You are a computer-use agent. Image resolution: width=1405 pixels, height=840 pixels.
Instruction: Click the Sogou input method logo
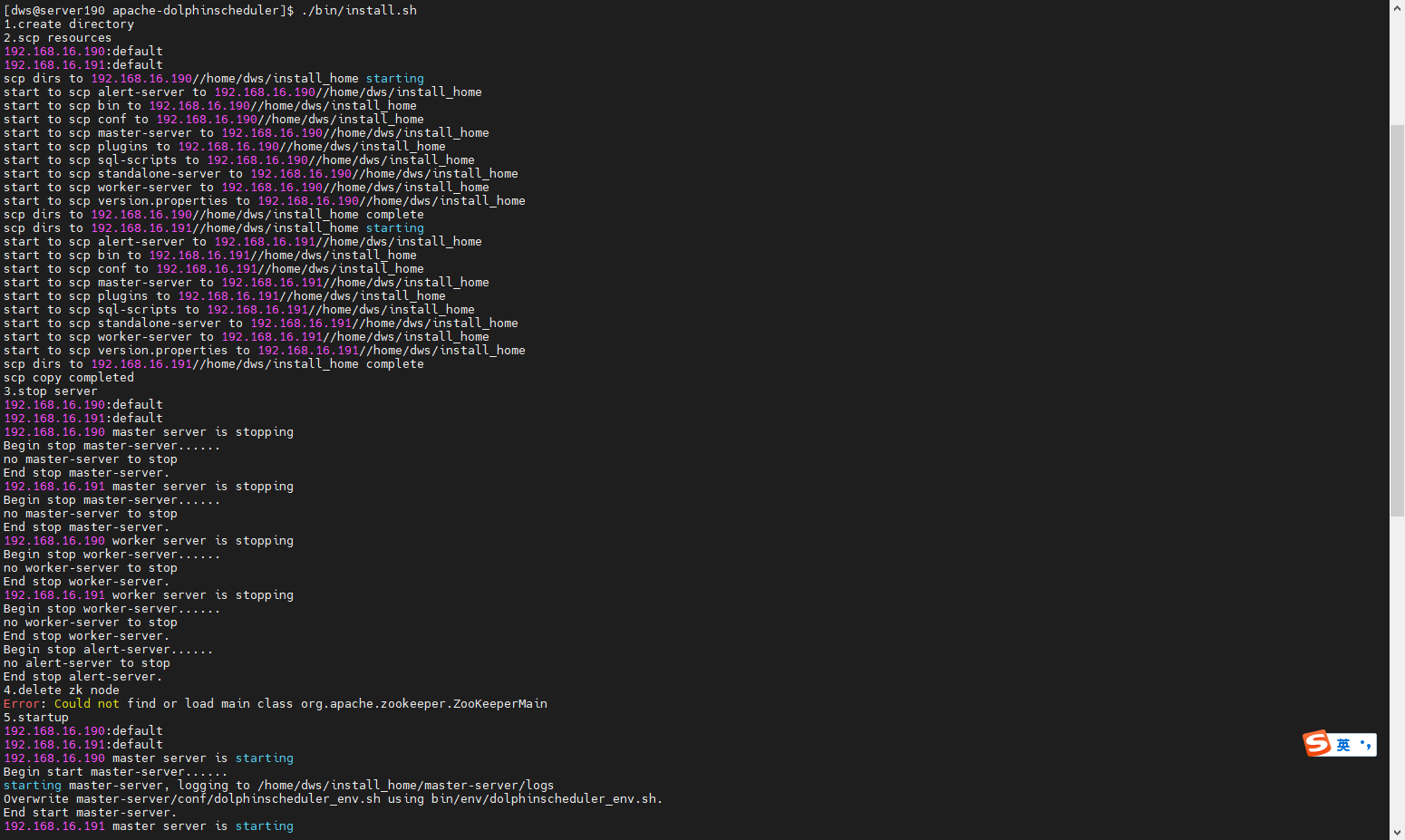click(x=1317, y=744)
